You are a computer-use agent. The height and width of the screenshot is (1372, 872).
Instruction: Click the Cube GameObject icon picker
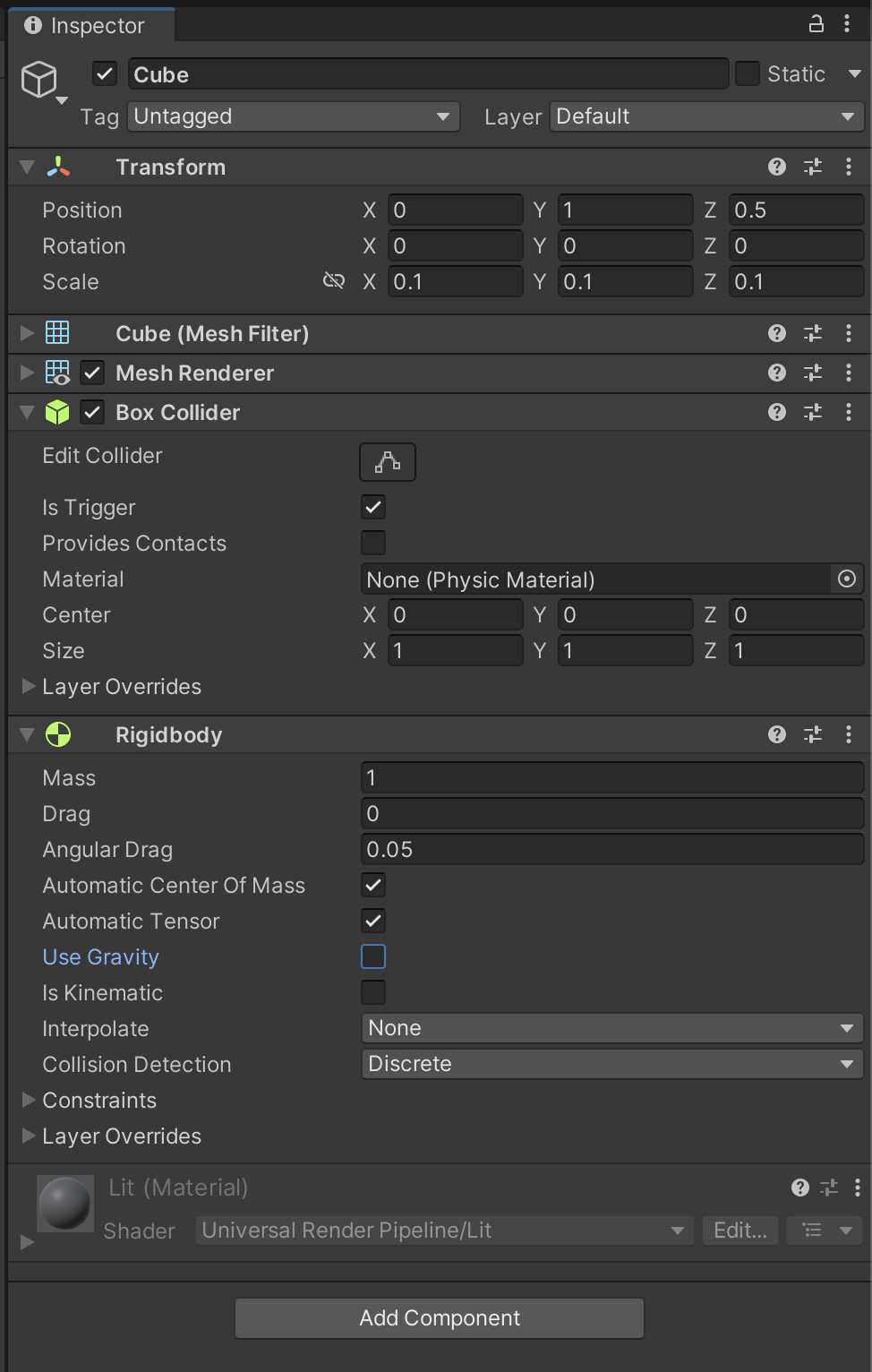(x=42, y=81)
